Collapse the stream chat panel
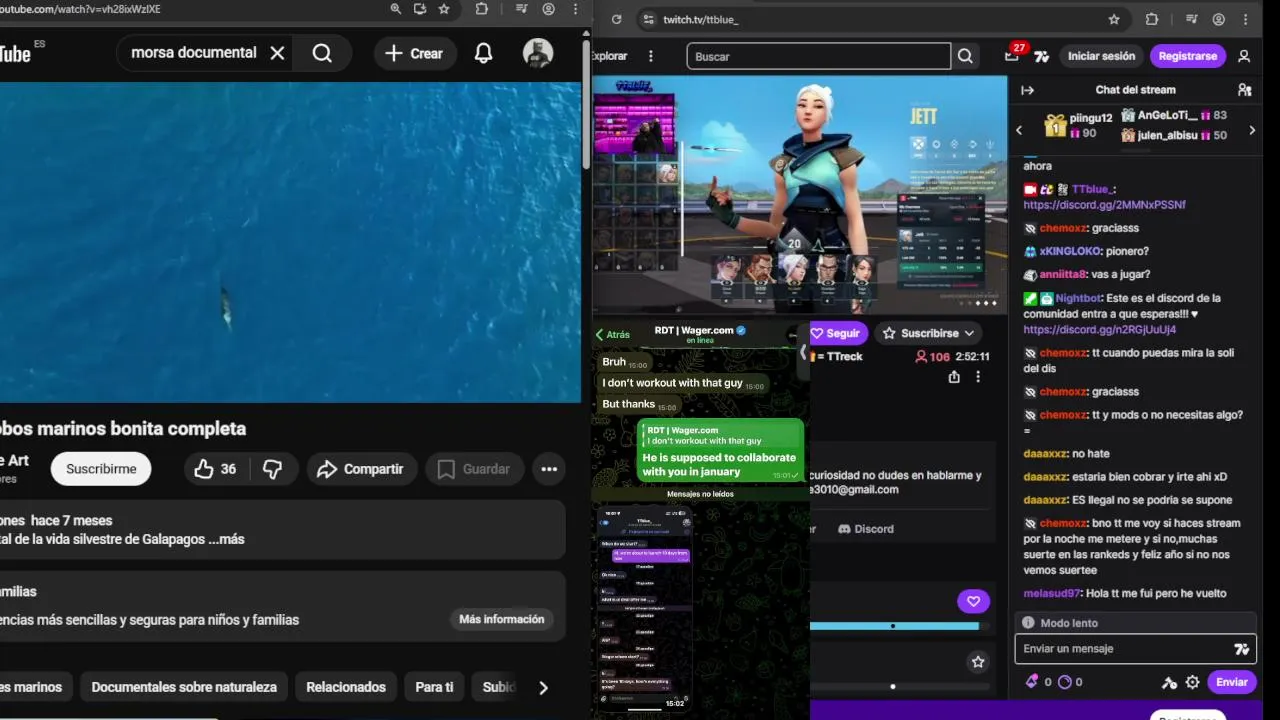The image size is (1280, 720). (x=1027, y=90)
